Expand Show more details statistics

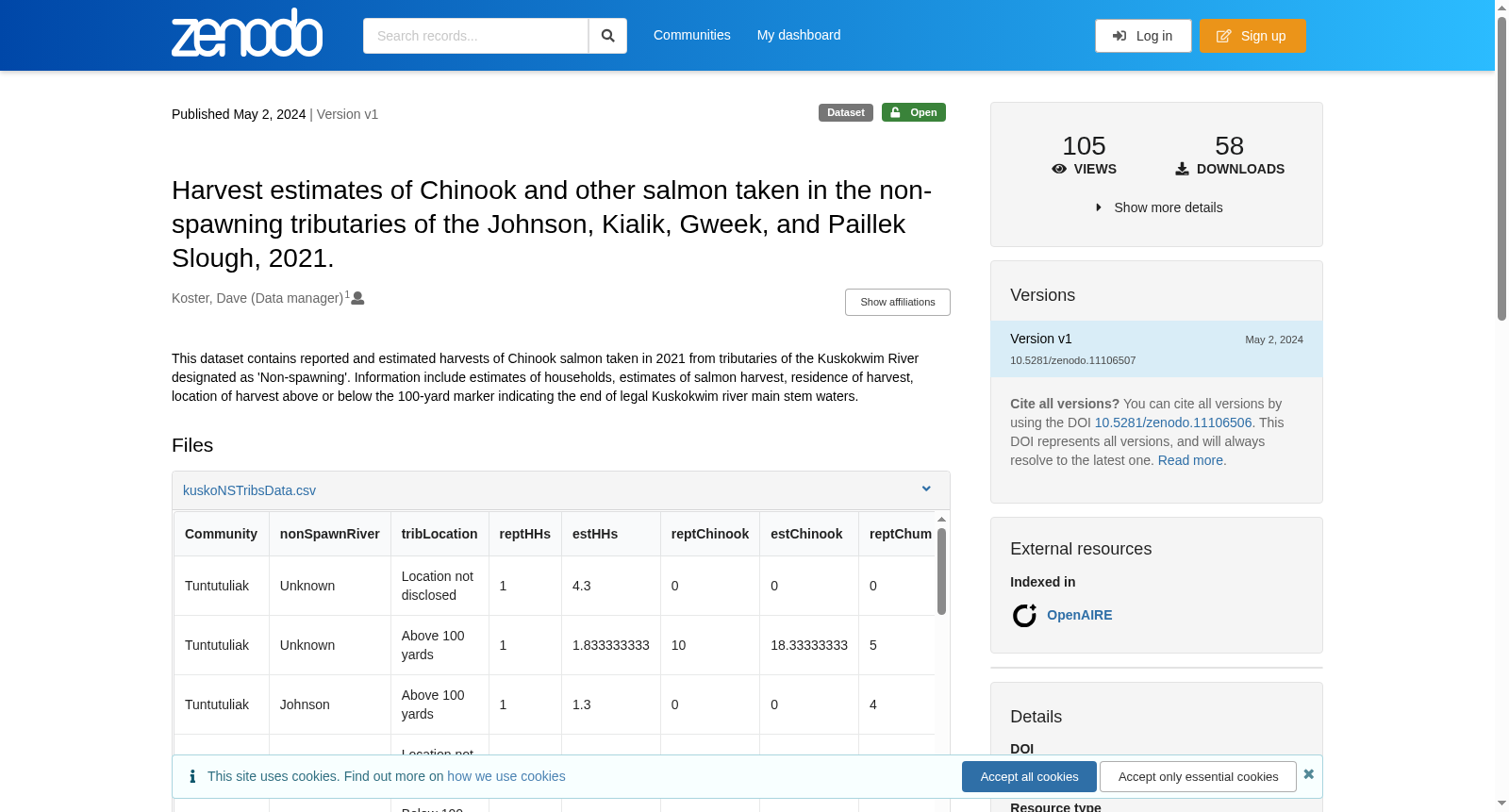click(x=1158, y=207)
